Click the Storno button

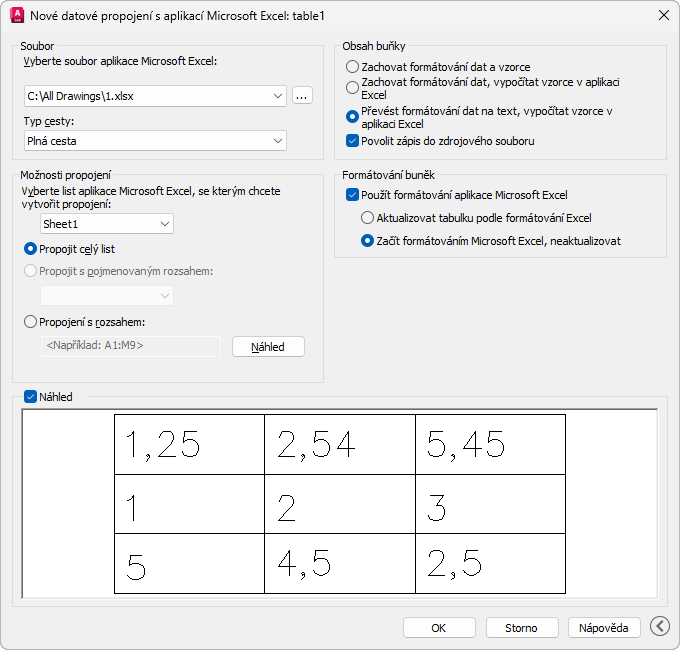coord(522,627)
